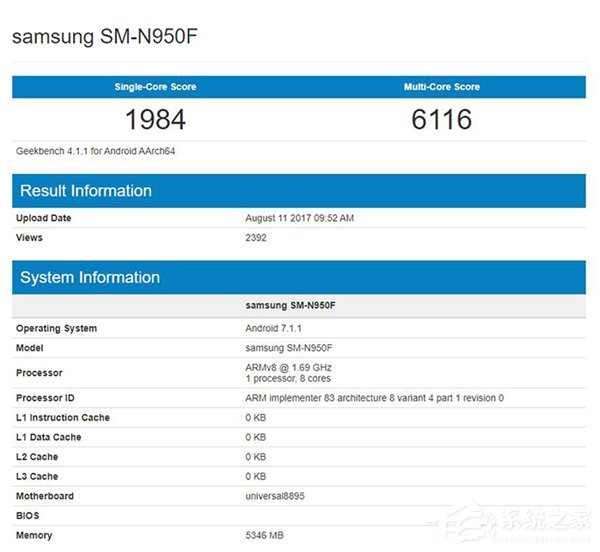Click the 5346 MB memory value
This screenshot has height=552, width=600.
tap(264, 535)
